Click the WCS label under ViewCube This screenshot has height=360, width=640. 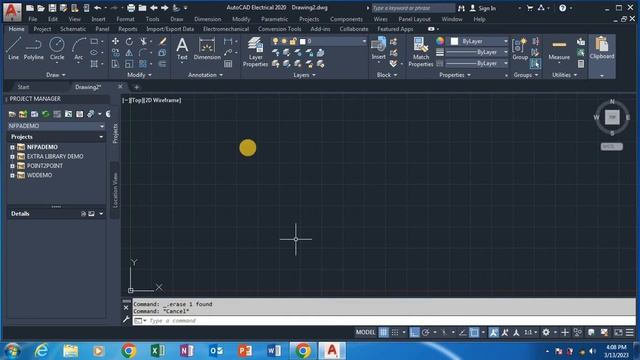pos(611,147)
